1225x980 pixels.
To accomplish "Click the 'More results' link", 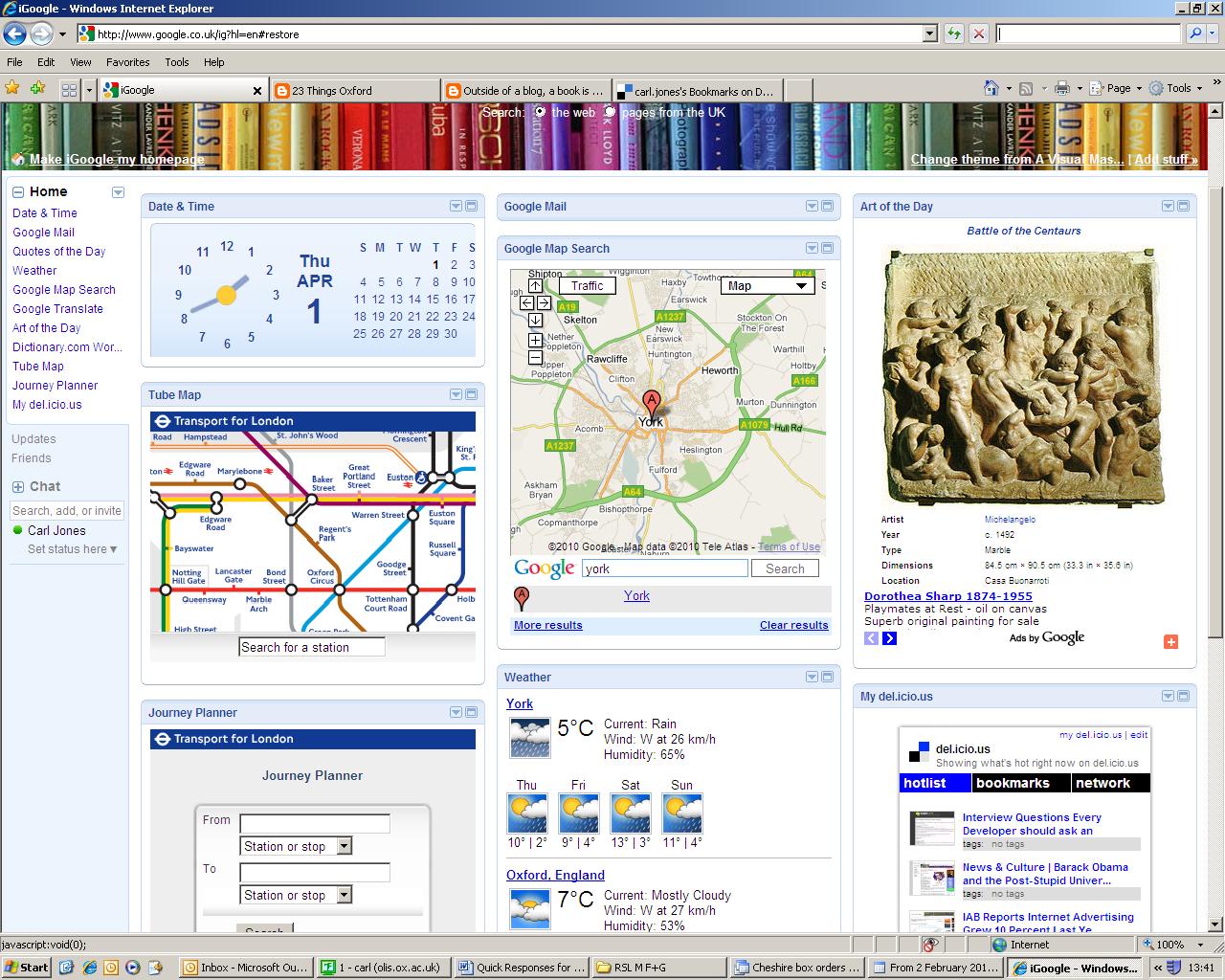I will click(547, 625).
